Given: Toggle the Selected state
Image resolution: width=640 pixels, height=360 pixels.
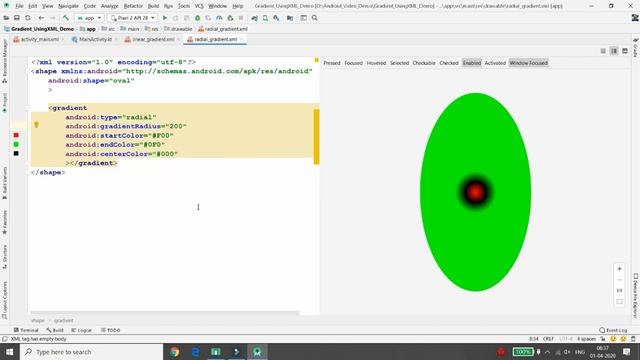Looking at the screenshot, I should (399, 63).
